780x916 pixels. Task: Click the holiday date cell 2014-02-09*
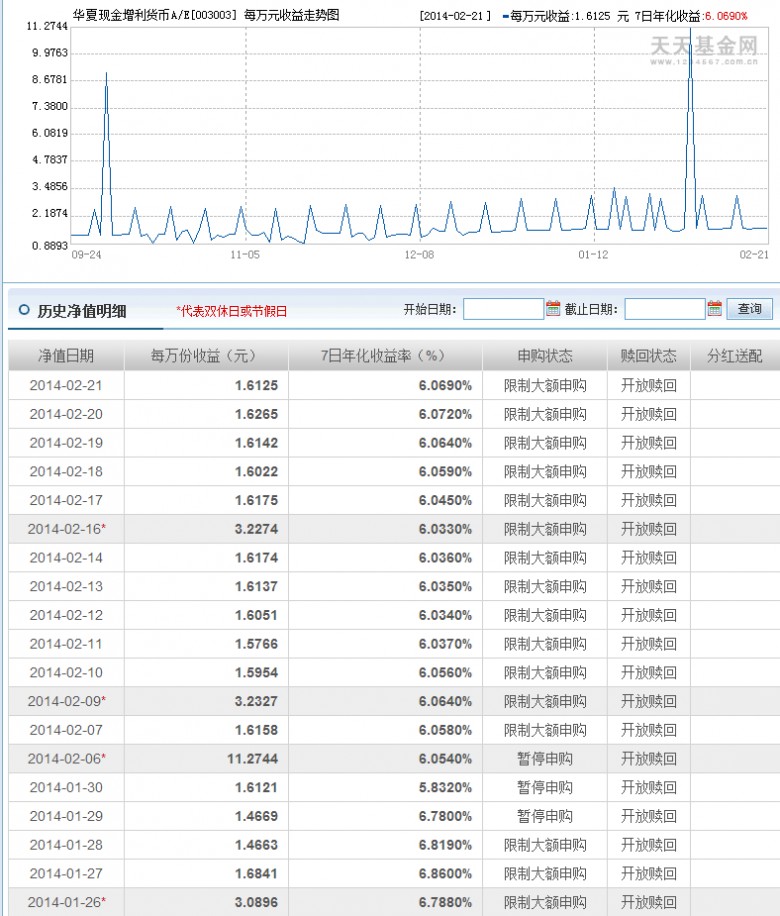coord(67,701)
